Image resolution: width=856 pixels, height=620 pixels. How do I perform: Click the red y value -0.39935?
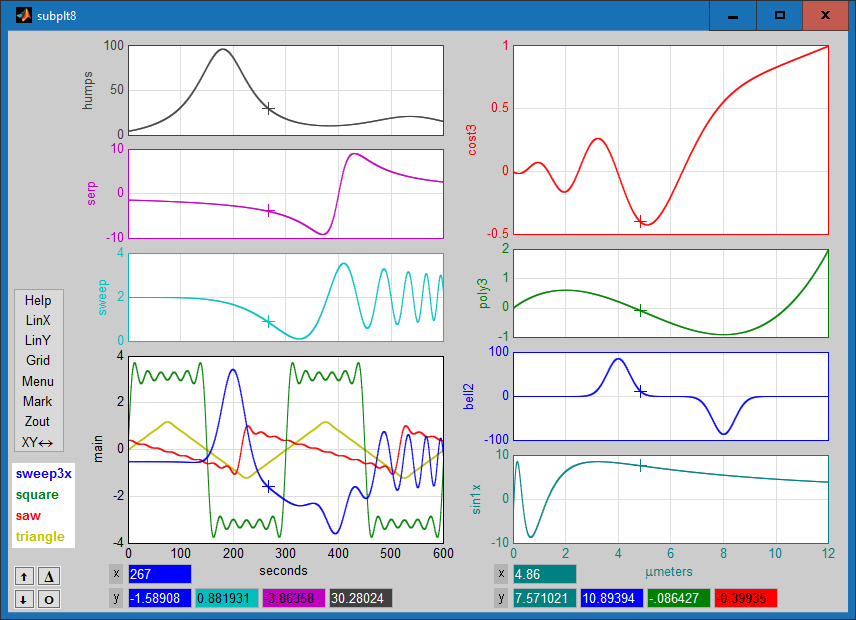pyautogui.click(x=746, y=598)
